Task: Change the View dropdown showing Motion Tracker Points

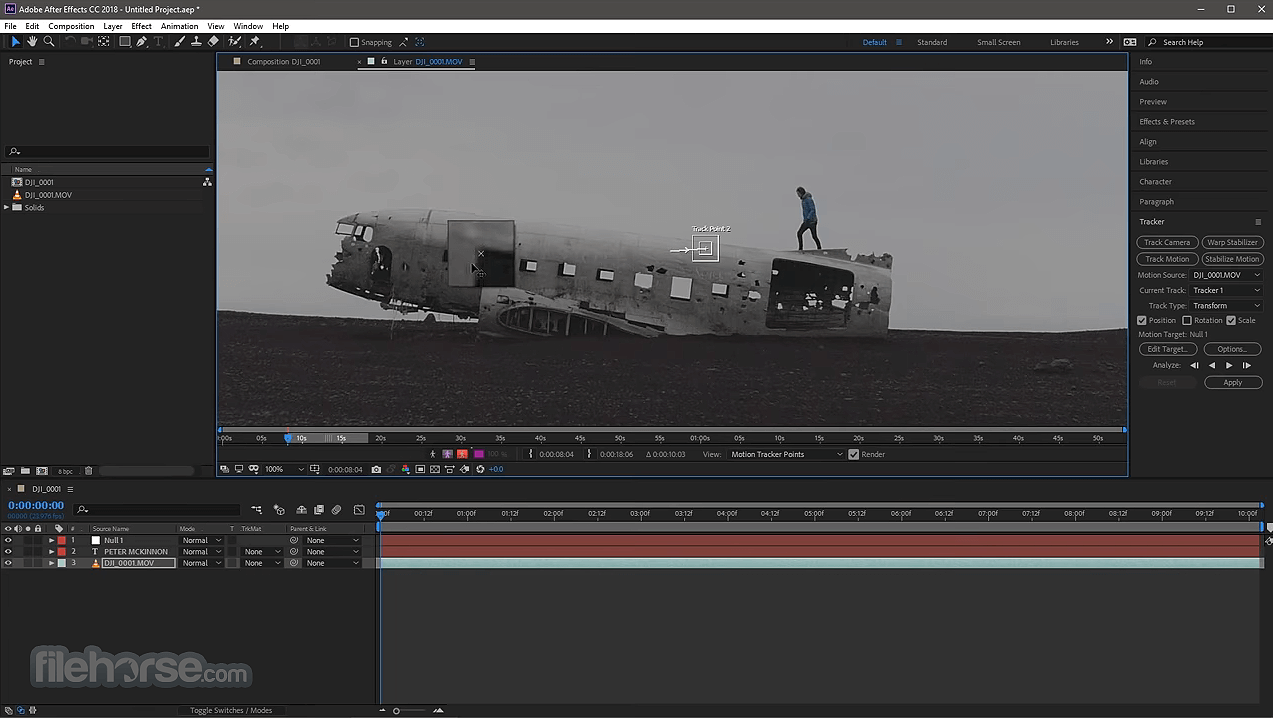Action: (786, 454)
